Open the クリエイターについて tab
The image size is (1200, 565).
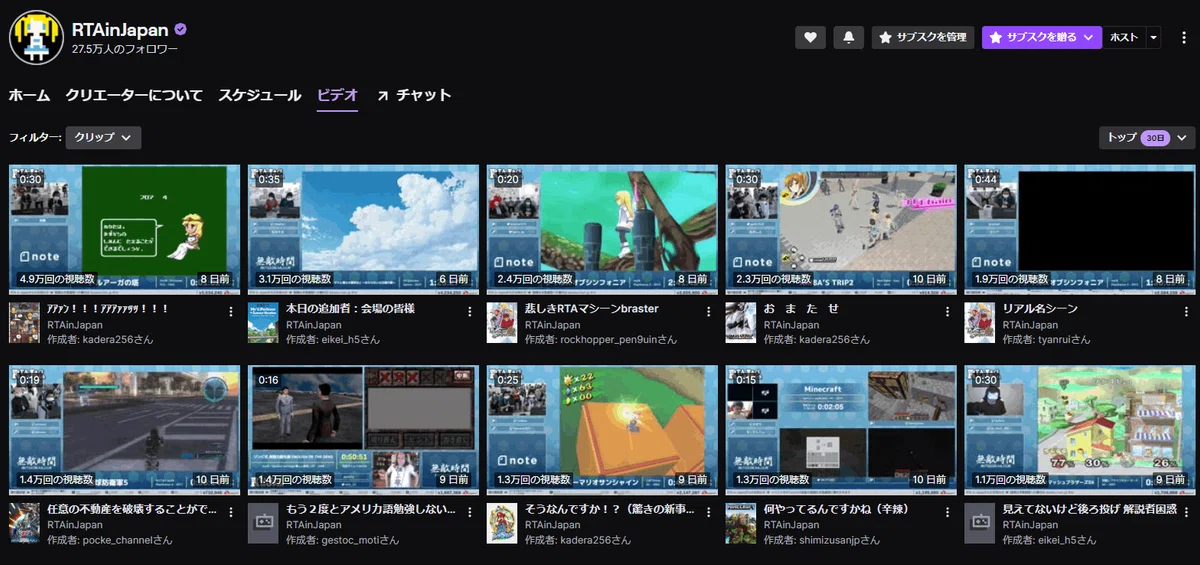click(134, 95)
